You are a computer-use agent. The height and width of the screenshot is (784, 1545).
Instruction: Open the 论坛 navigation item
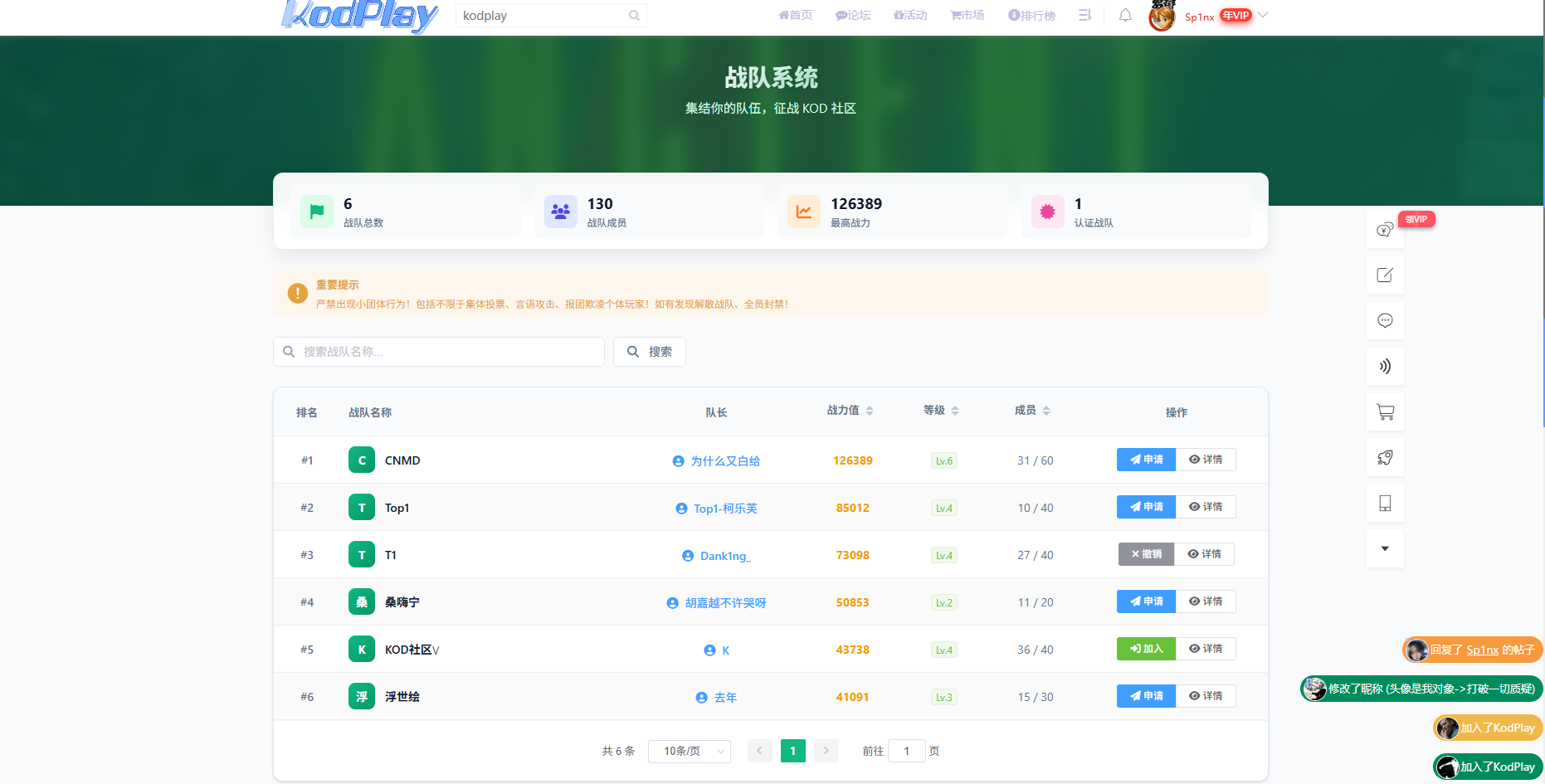(x=853, y=15)
